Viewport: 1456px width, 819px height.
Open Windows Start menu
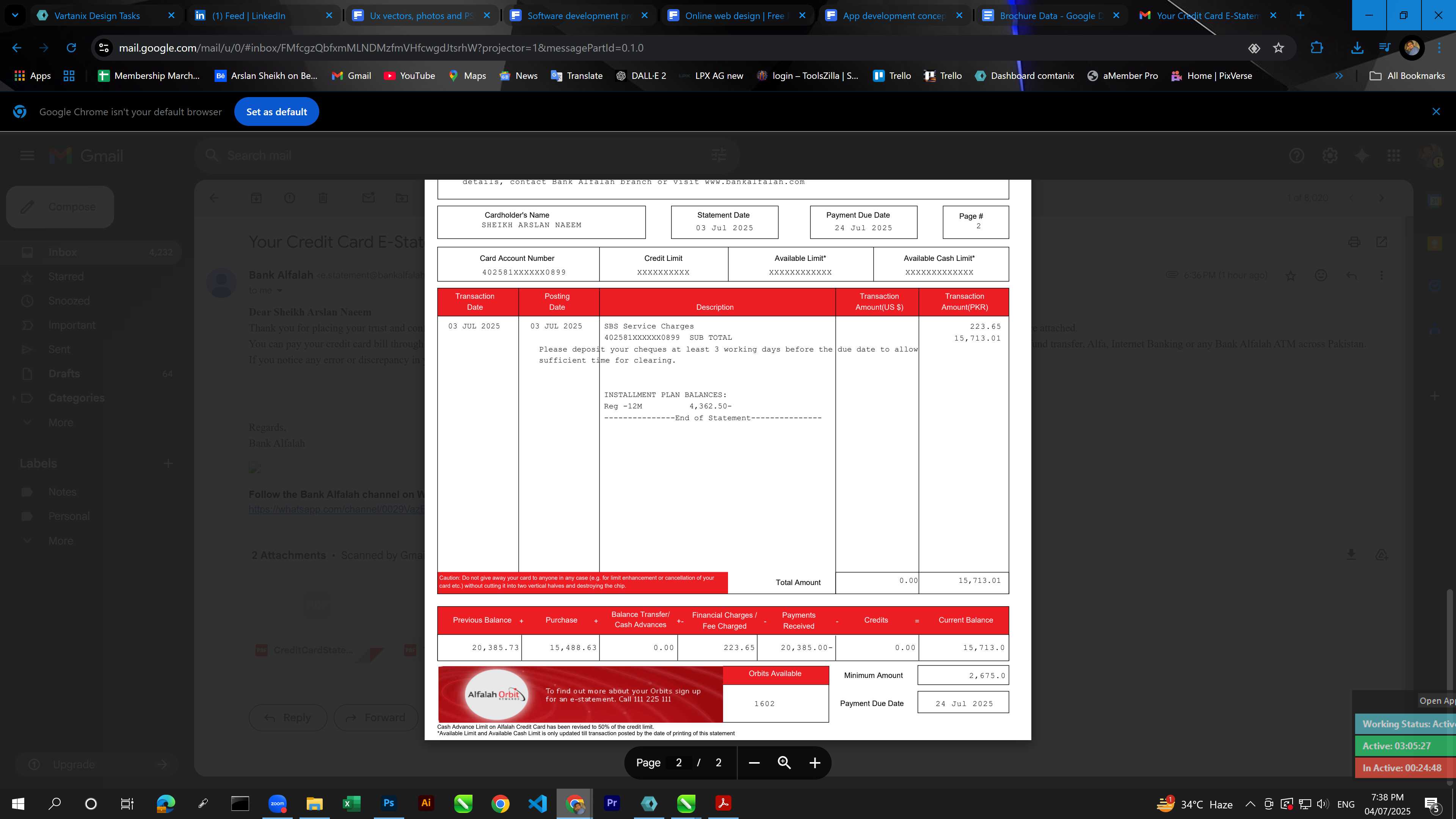click(18, 803)
